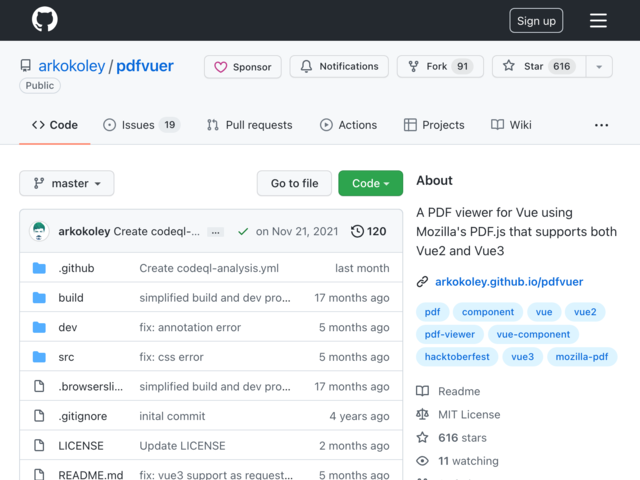Click the repository icon beside arkokoley
Screen dimensions: 640x480
[x=26, y=66]
